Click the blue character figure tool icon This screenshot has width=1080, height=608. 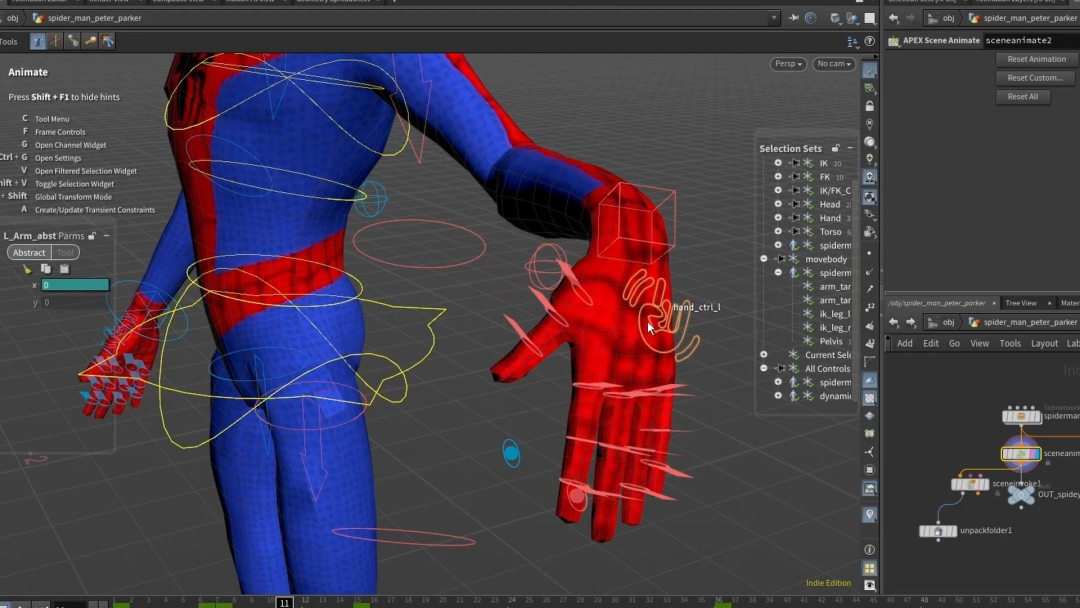tap(107, 41)
